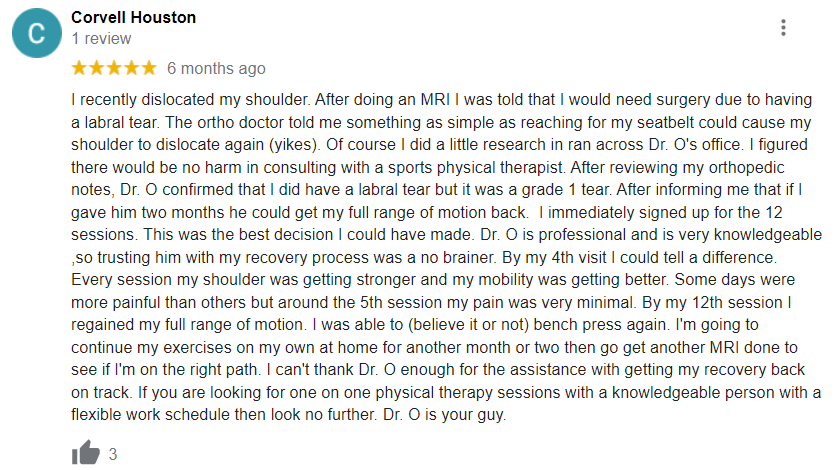Click the fifth gold rating star
The height and width of the screenshot is (470, 838).
tap(149, 68)
